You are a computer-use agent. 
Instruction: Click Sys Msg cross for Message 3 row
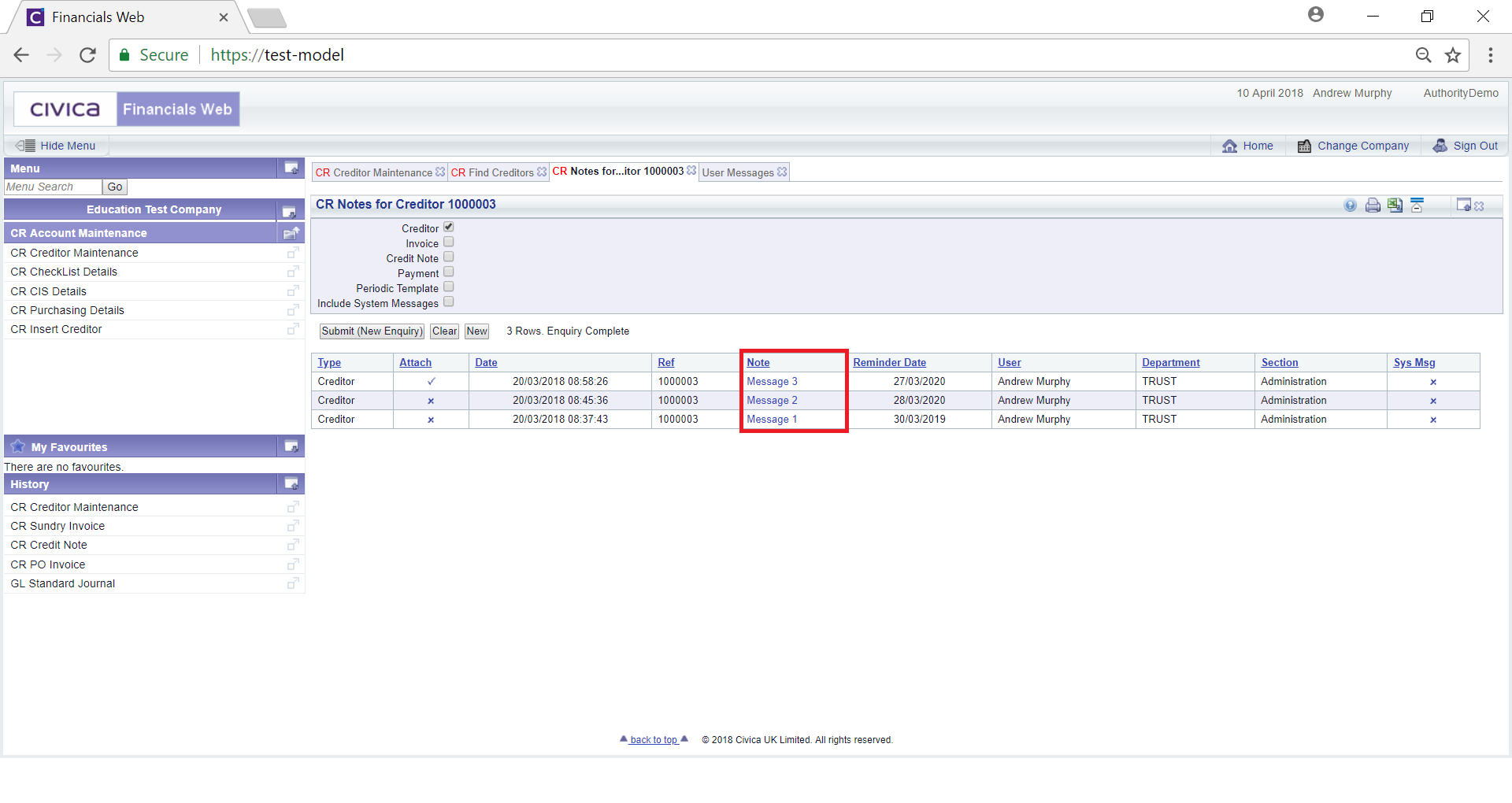tap(1433, 382)
